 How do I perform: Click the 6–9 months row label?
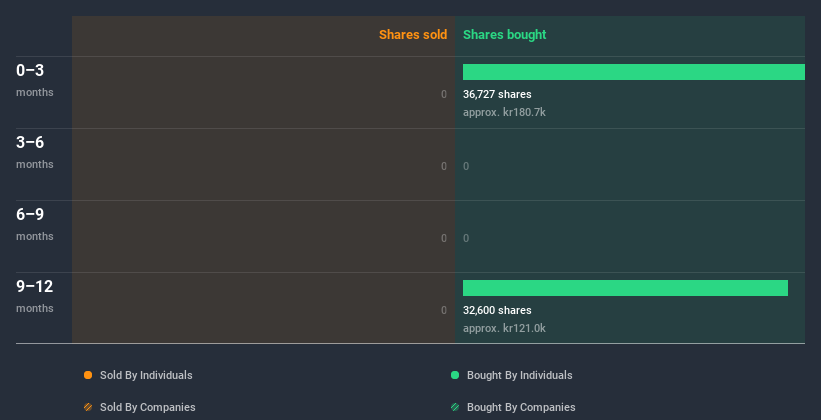point(35,224)
